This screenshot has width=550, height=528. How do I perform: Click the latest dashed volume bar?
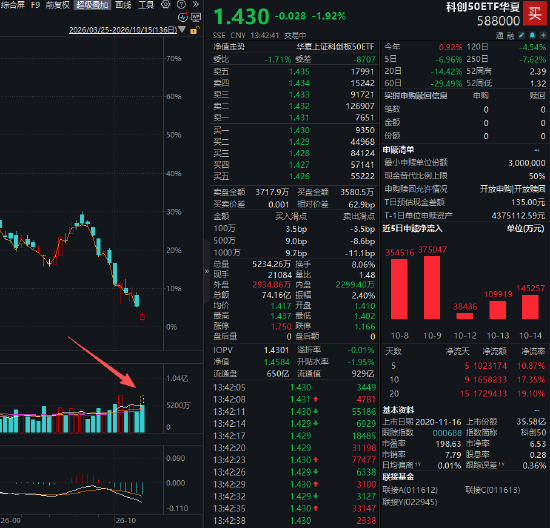142,400
